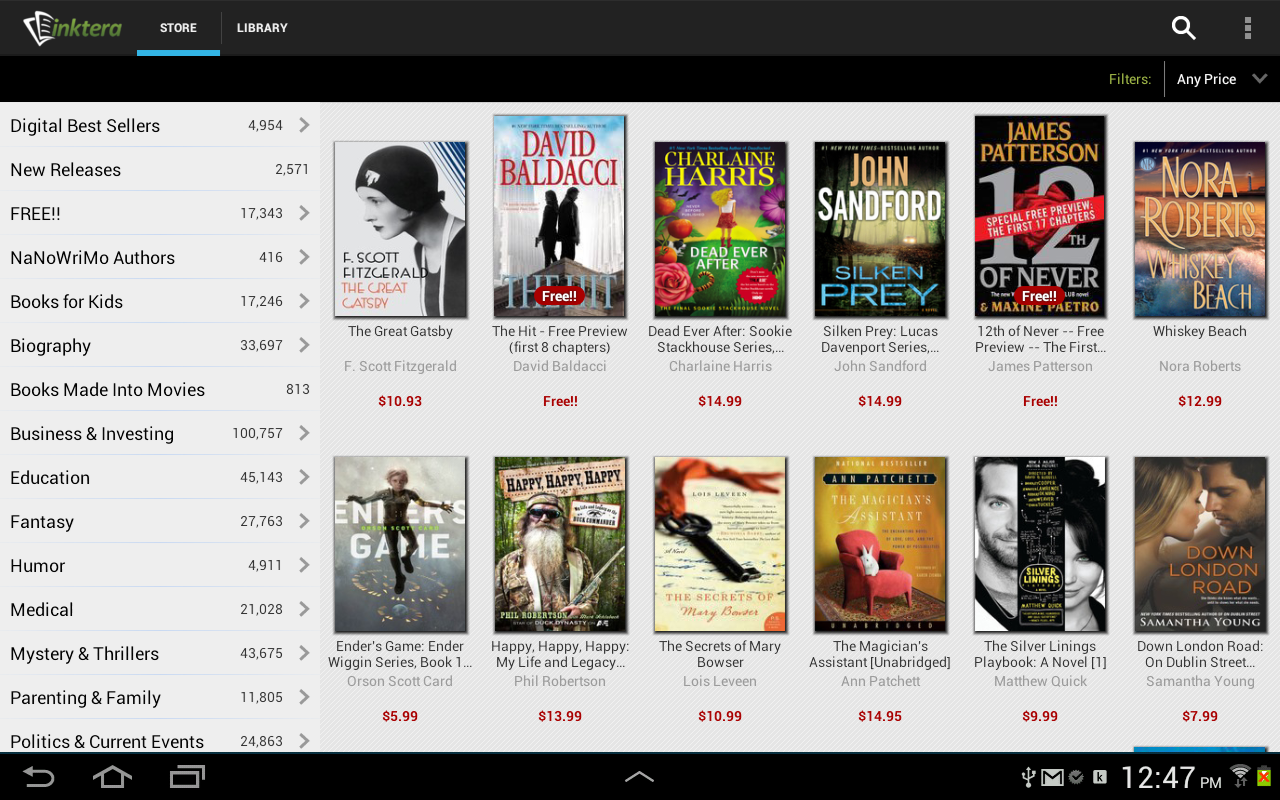Open Books Made Into Movies category

[x=160, y=389]
